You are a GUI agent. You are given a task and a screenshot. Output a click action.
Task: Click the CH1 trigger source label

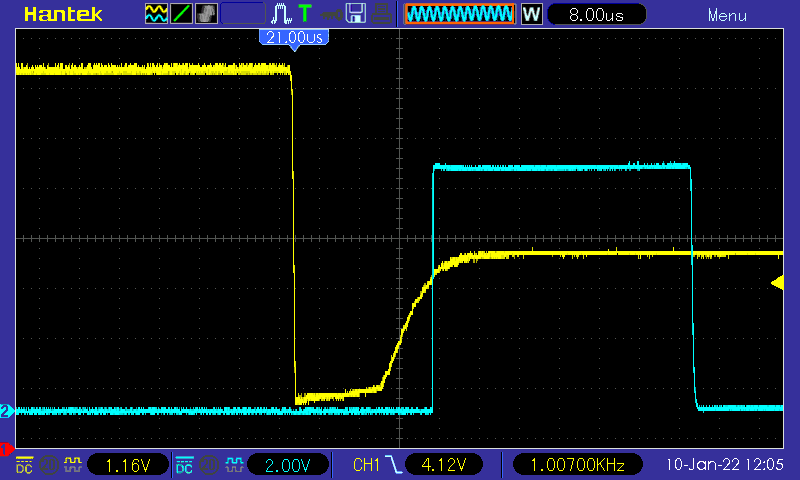click(x=366, y=465)
